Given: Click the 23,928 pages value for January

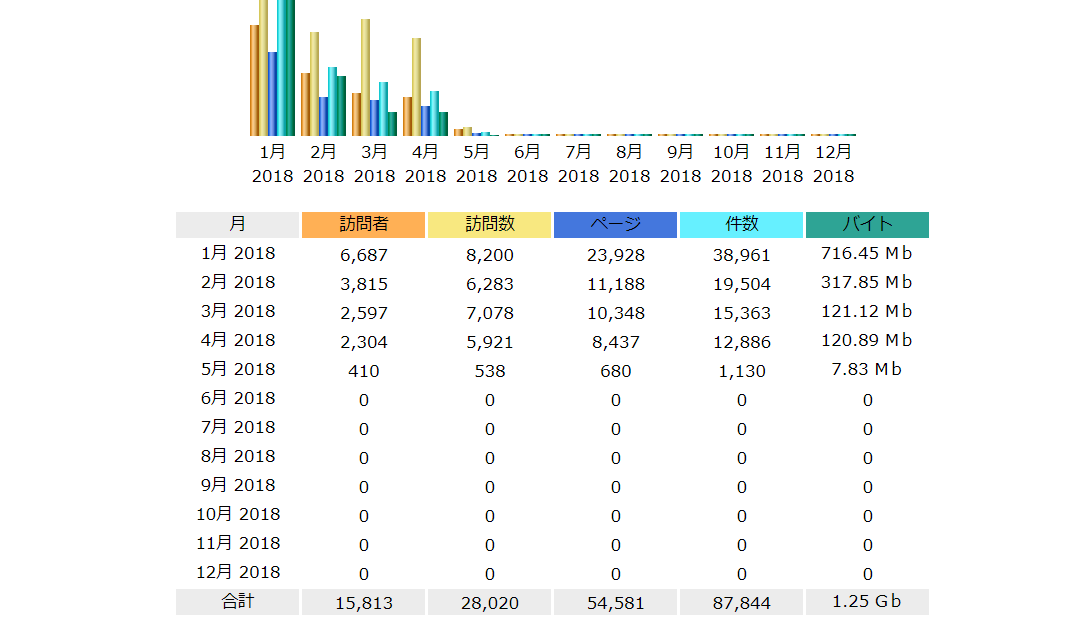Looking at the screenshot, I should 615,256.
